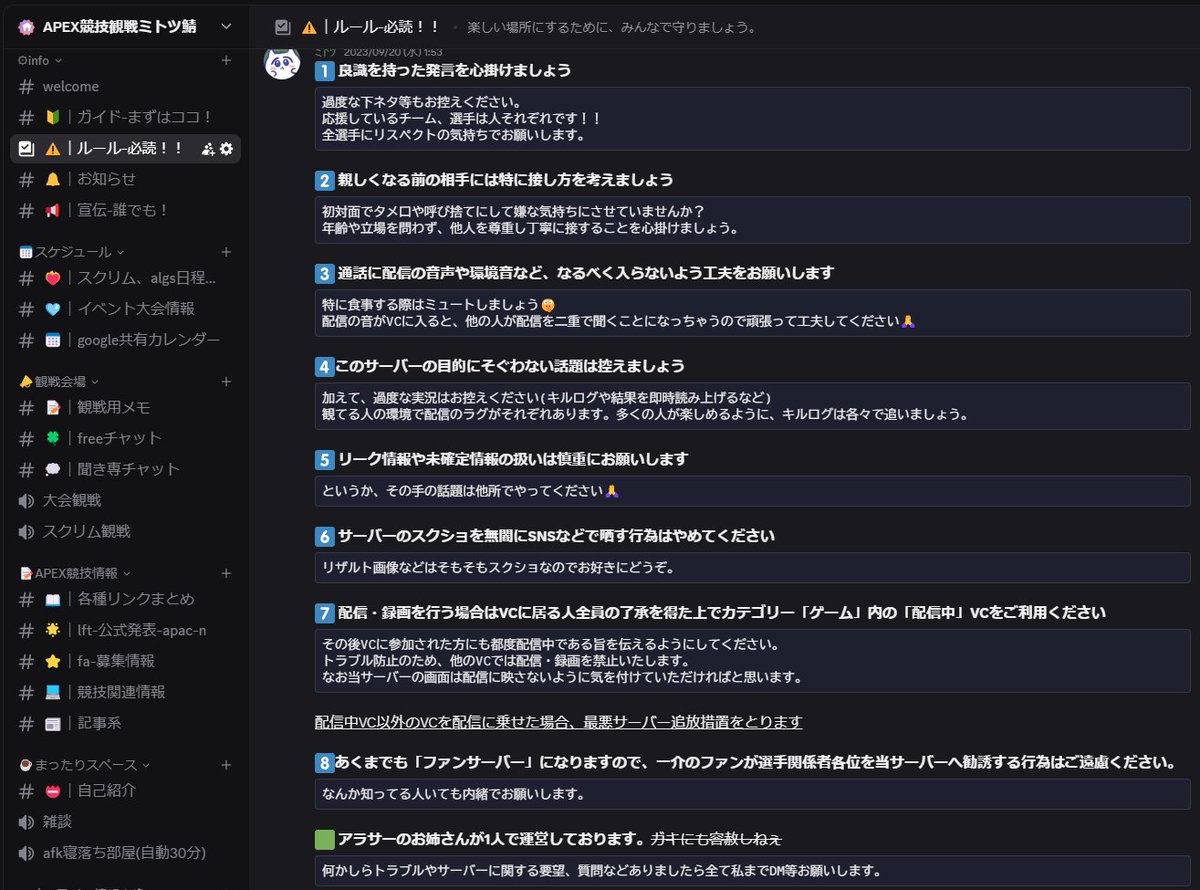
Task: Click the code block なんか知ってる人いても内緒で
Action: pos(752,794)
